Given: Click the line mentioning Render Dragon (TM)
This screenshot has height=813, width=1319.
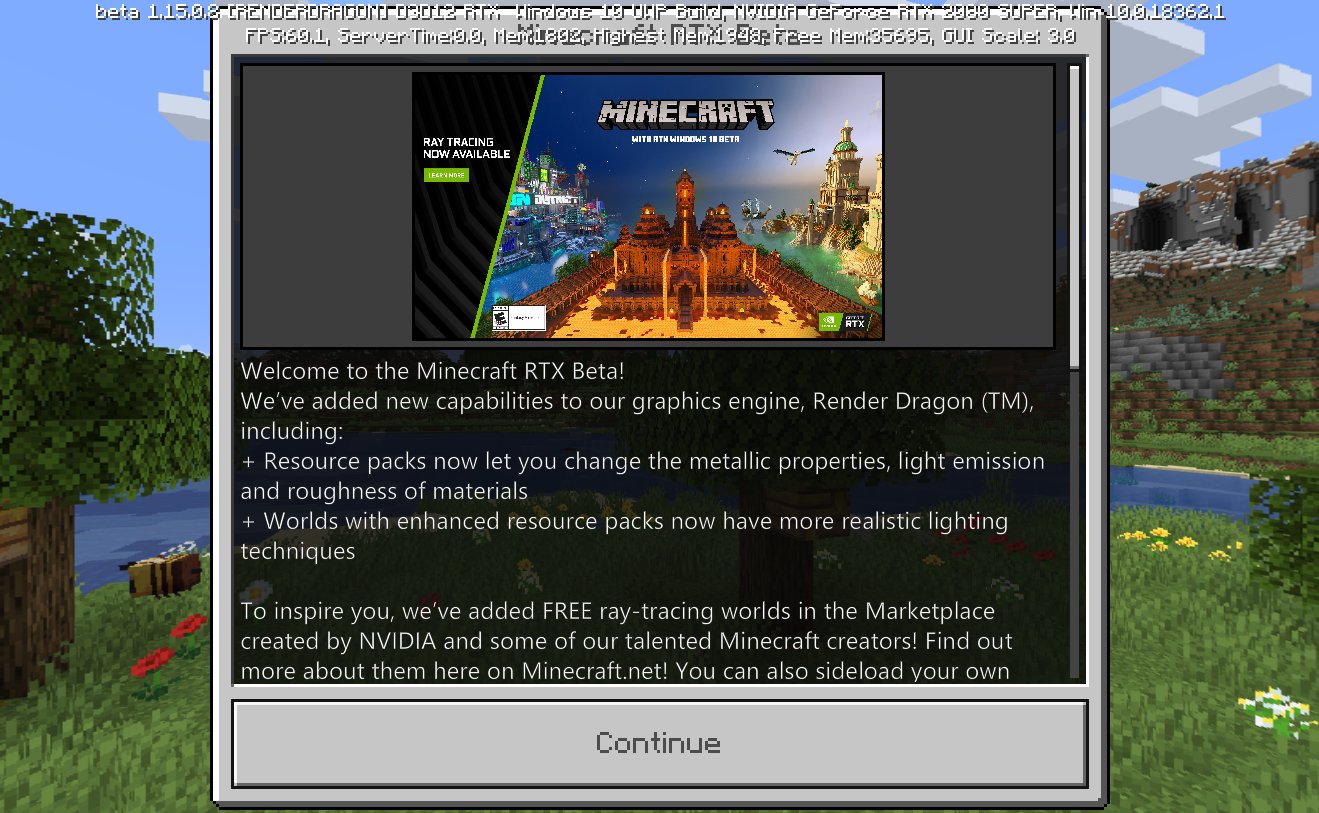Looking at the screenshot, I should click(x=636, y=401).
